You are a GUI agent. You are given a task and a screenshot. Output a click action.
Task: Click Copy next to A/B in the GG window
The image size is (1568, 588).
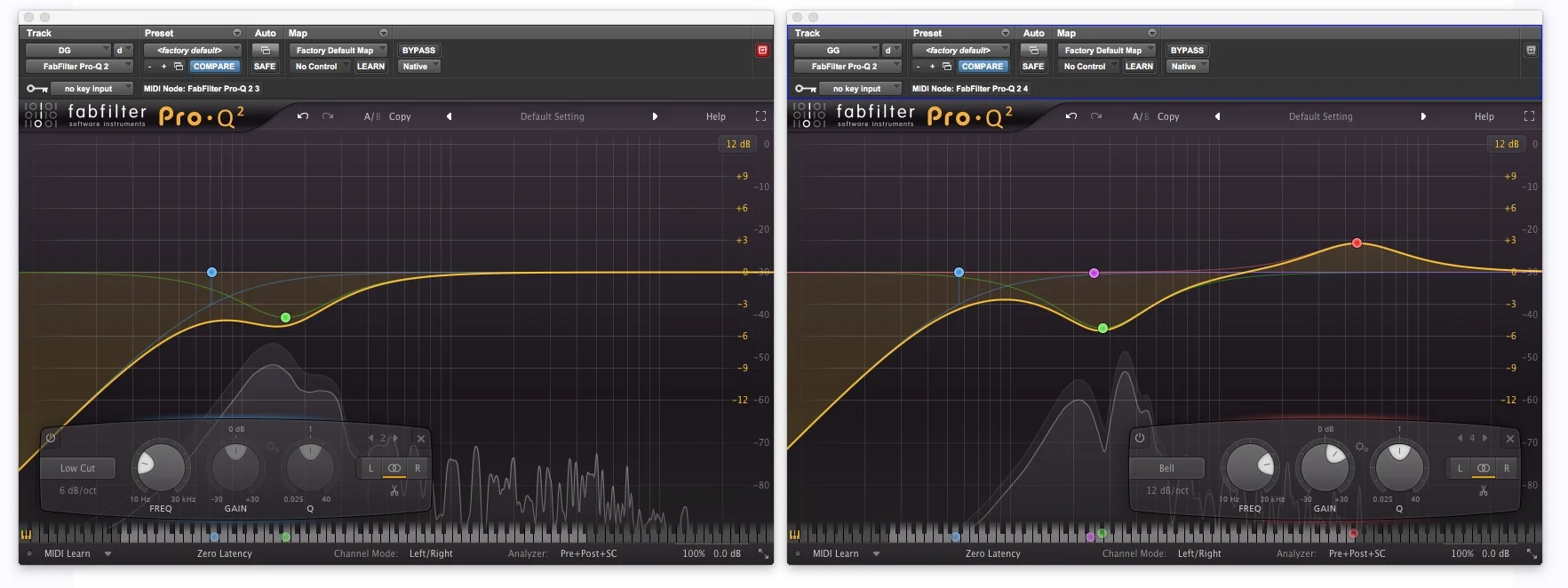point(1168,116)
